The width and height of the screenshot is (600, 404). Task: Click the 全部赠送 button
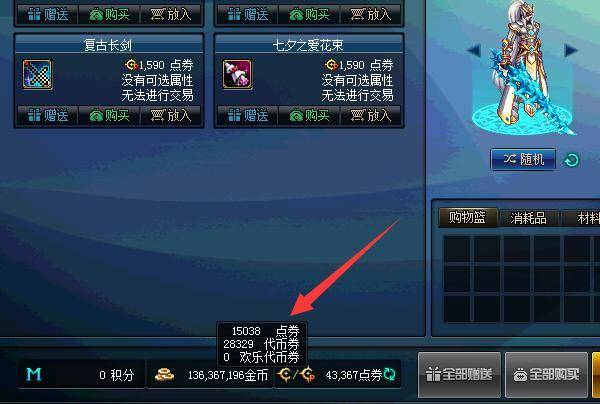(x=459, y=375)
